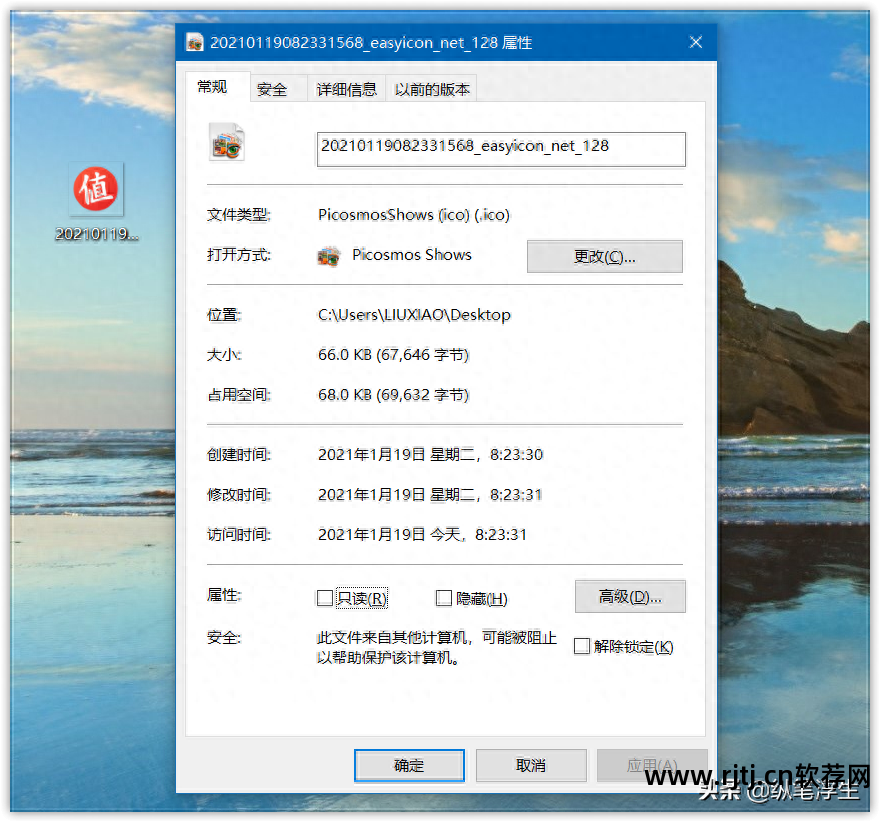Viewport: 880px width, 822px height.
Task: Click the desktop file label 20210119...
Action: click(97, 234)
